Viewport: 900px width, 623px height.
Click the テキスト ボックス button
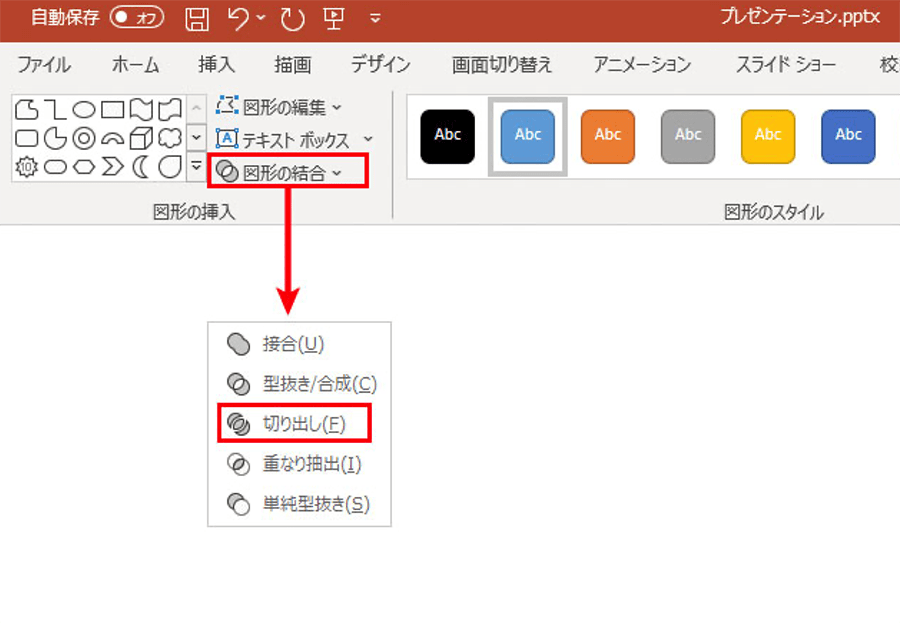pos(282,140)
